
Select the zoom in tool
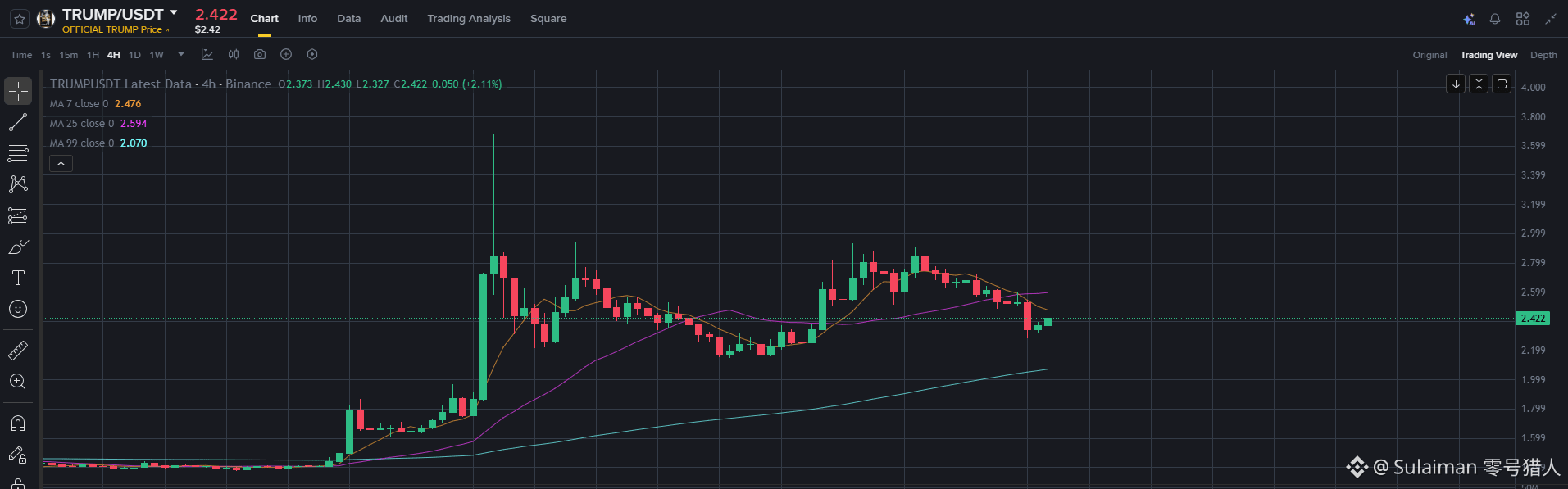point(18,382)
